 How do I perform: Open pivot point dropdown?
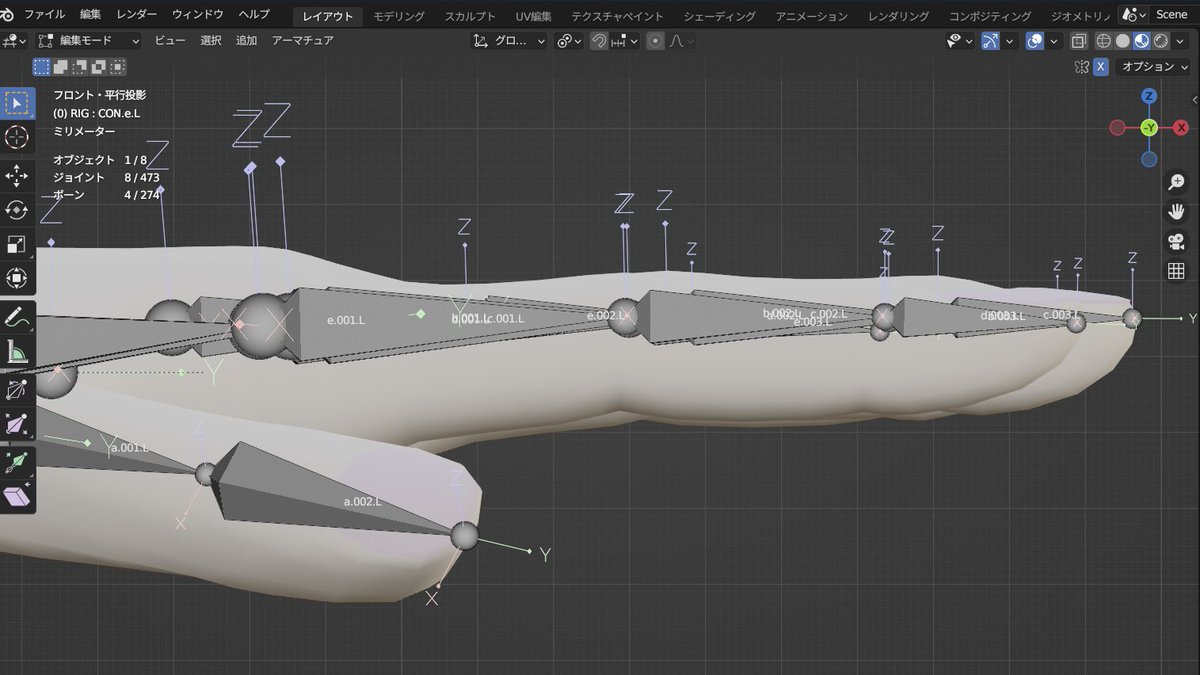pyautogui.click(x=568, y=41)
